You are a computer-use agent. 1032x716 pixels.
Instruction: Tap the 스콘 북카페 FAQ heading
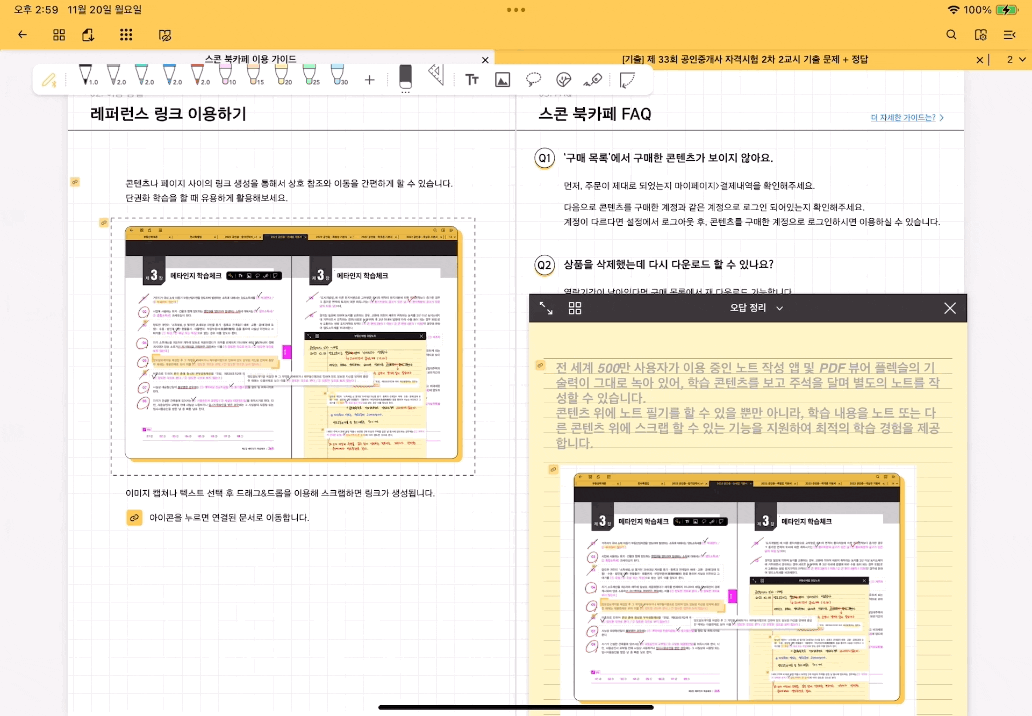595,114
